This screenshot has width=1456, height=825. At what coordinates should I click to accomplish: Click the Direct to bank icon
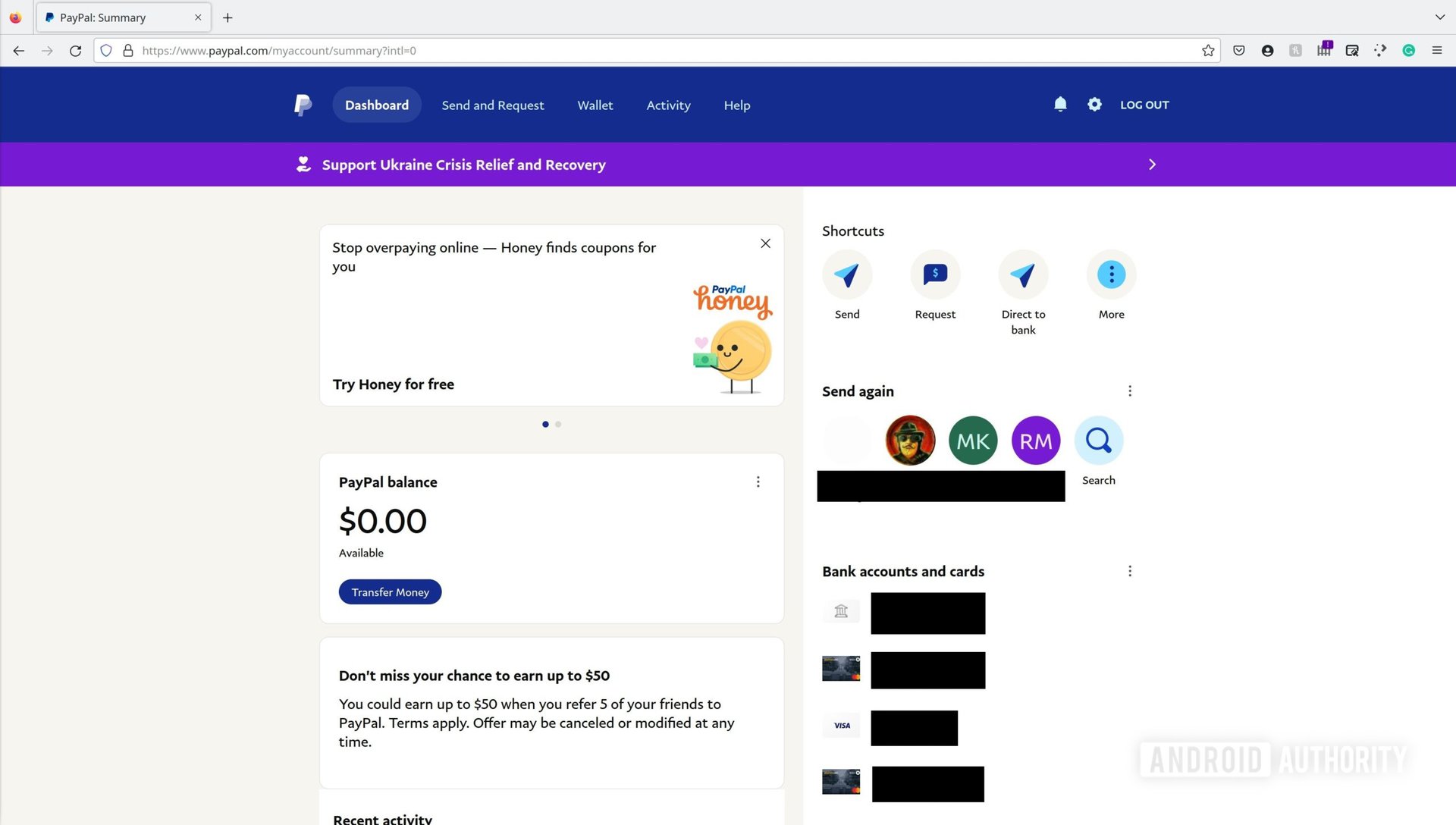pyautogui.click(x=1022, y=273)
